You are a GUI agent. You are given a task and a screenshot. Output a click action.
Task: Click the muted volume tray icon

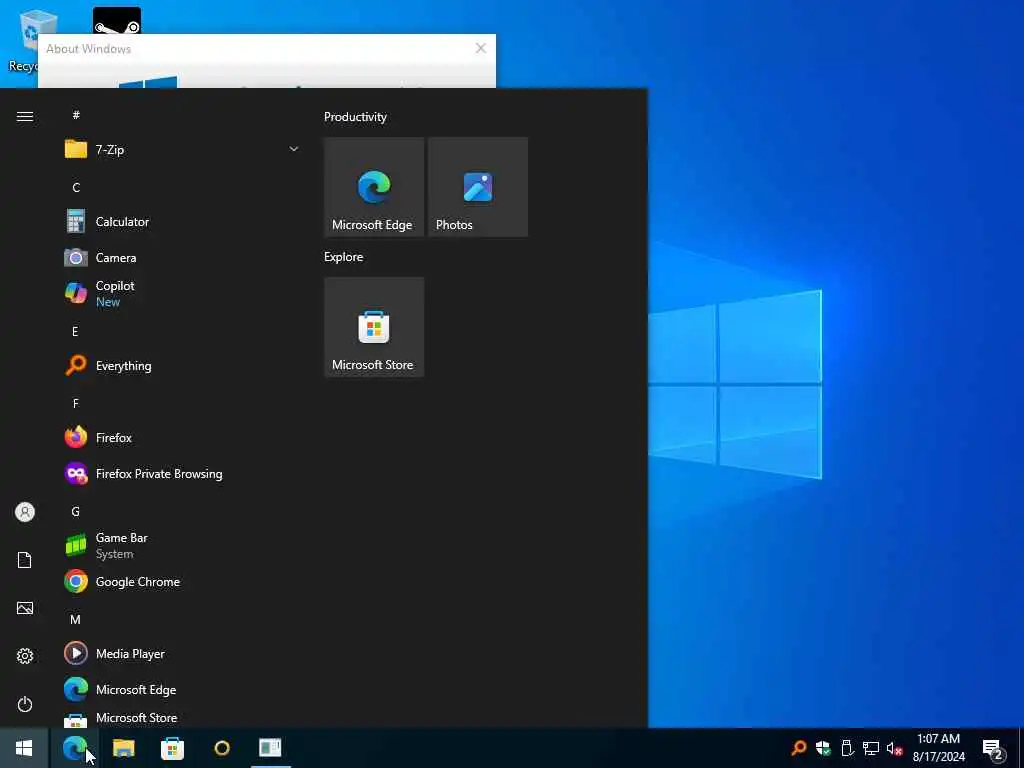(x=894, y=748)
